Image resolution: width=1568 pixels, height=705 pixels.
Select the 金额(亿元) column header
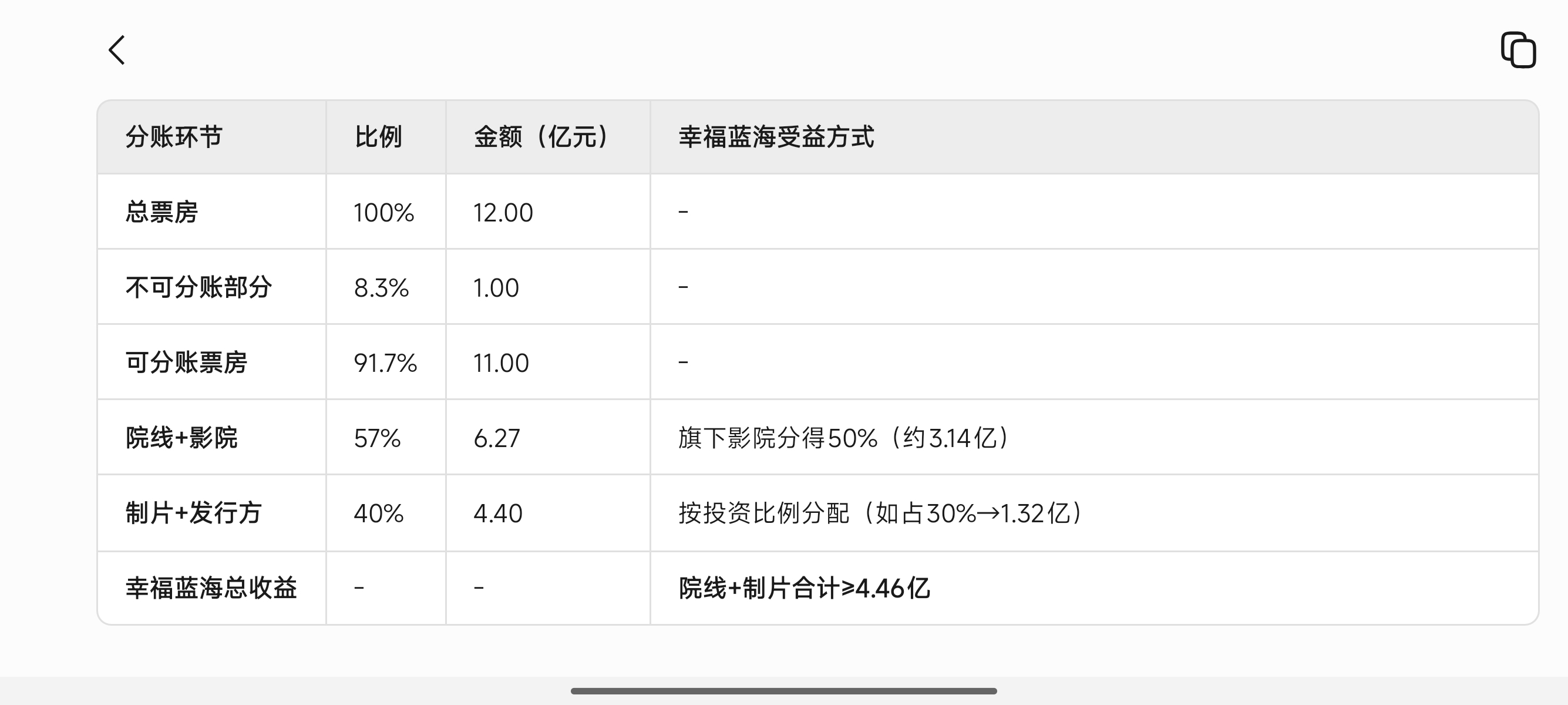click(x=541, y=137)
